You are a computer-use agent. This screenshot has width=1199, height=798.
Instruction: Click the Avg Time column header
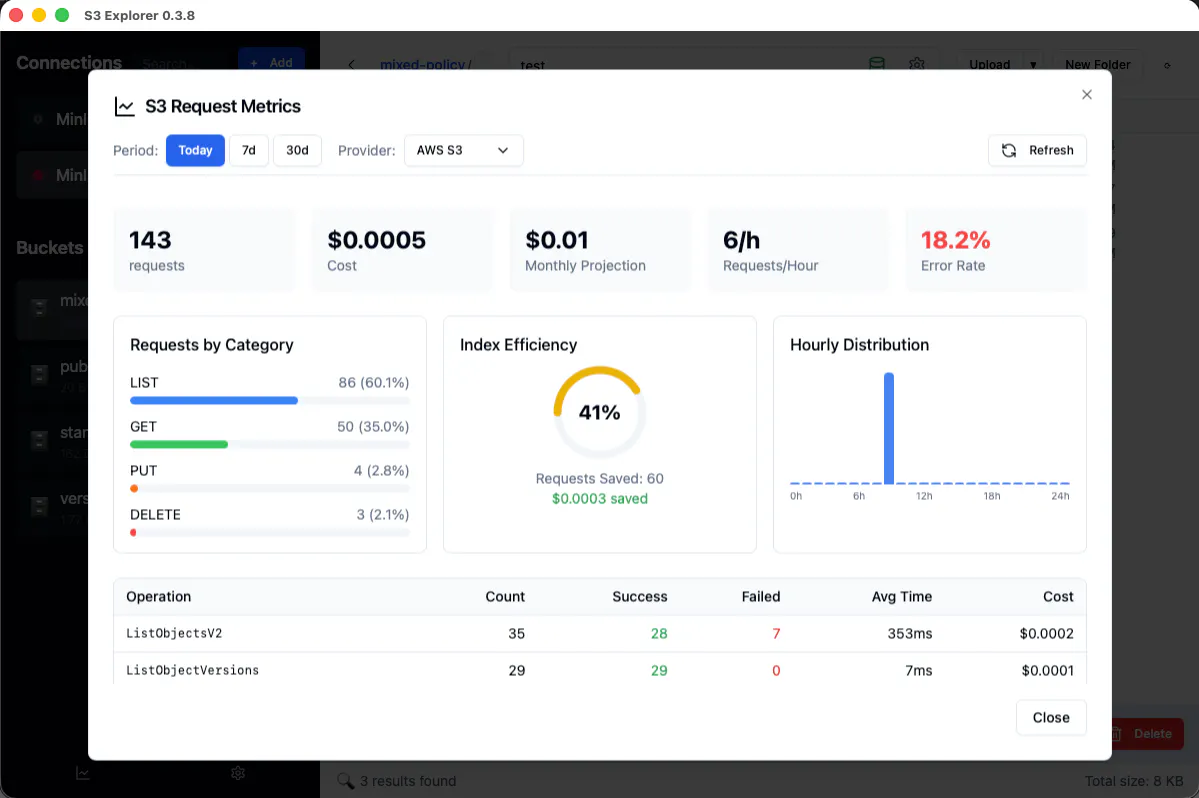point(902,597)
